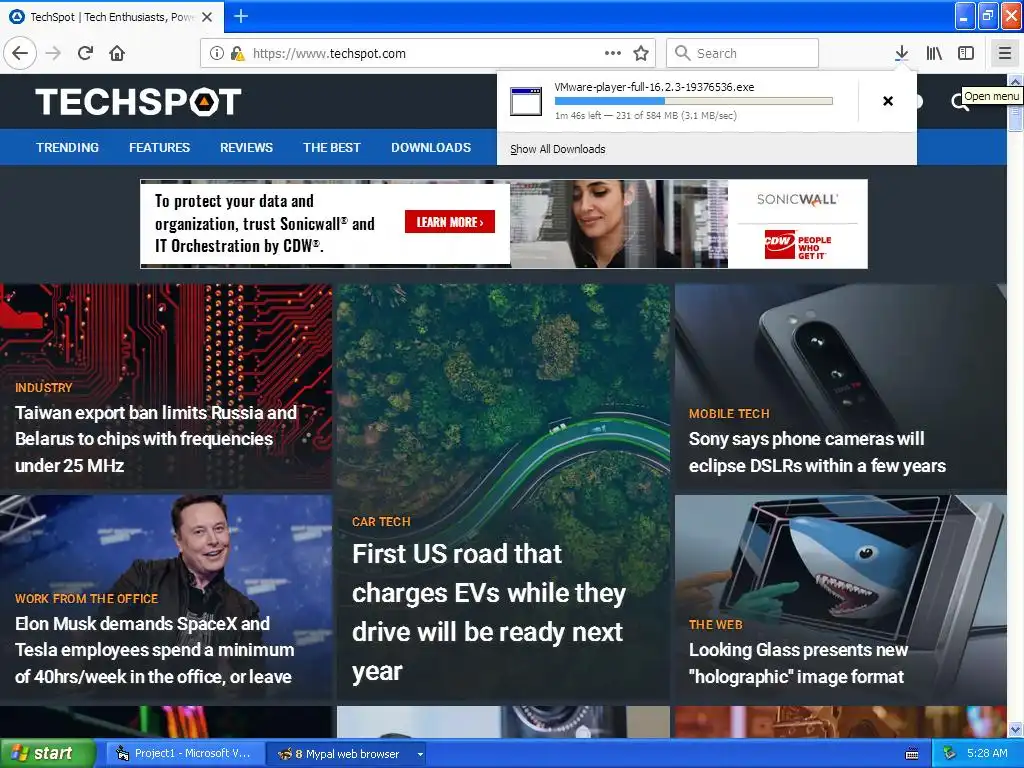
Task: Open the hamburger application menu
Action: click(x=1004, y=53)
